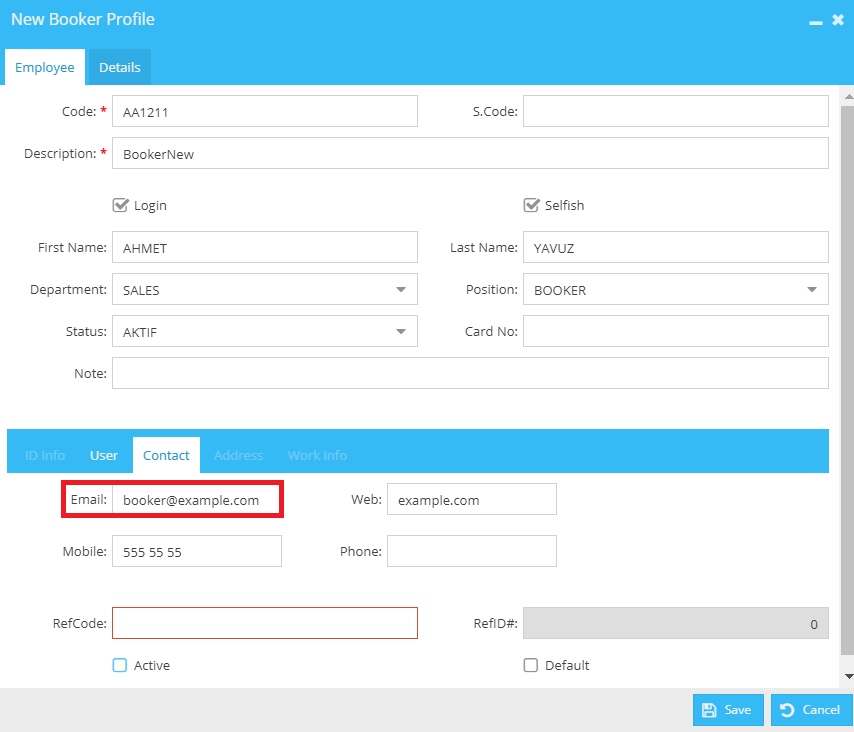Click the scrollbar up arrow

(848, 96)
